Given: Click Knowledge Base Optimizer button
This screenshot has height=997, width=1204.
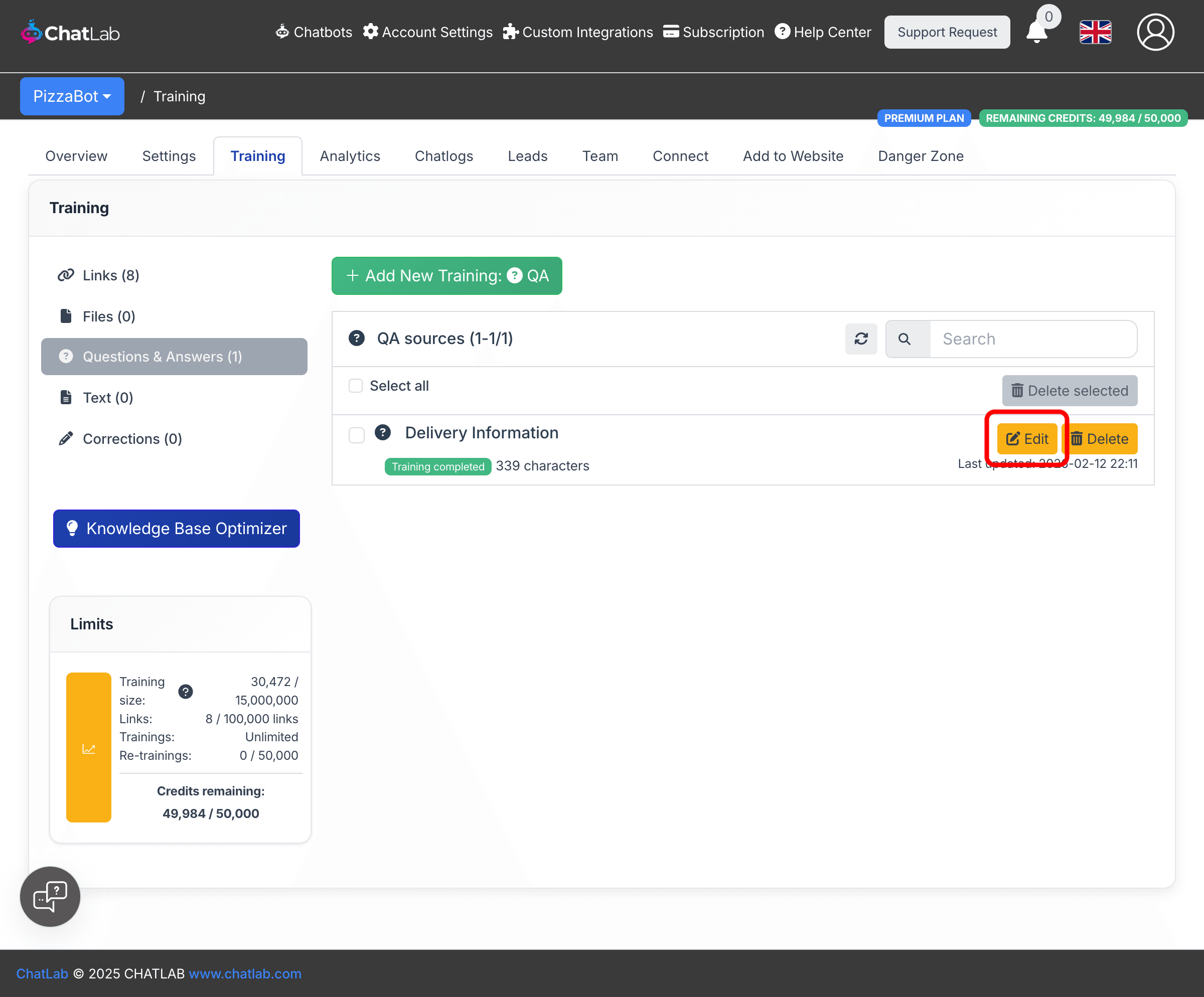Looking at the screenshot, I should 176,528.
